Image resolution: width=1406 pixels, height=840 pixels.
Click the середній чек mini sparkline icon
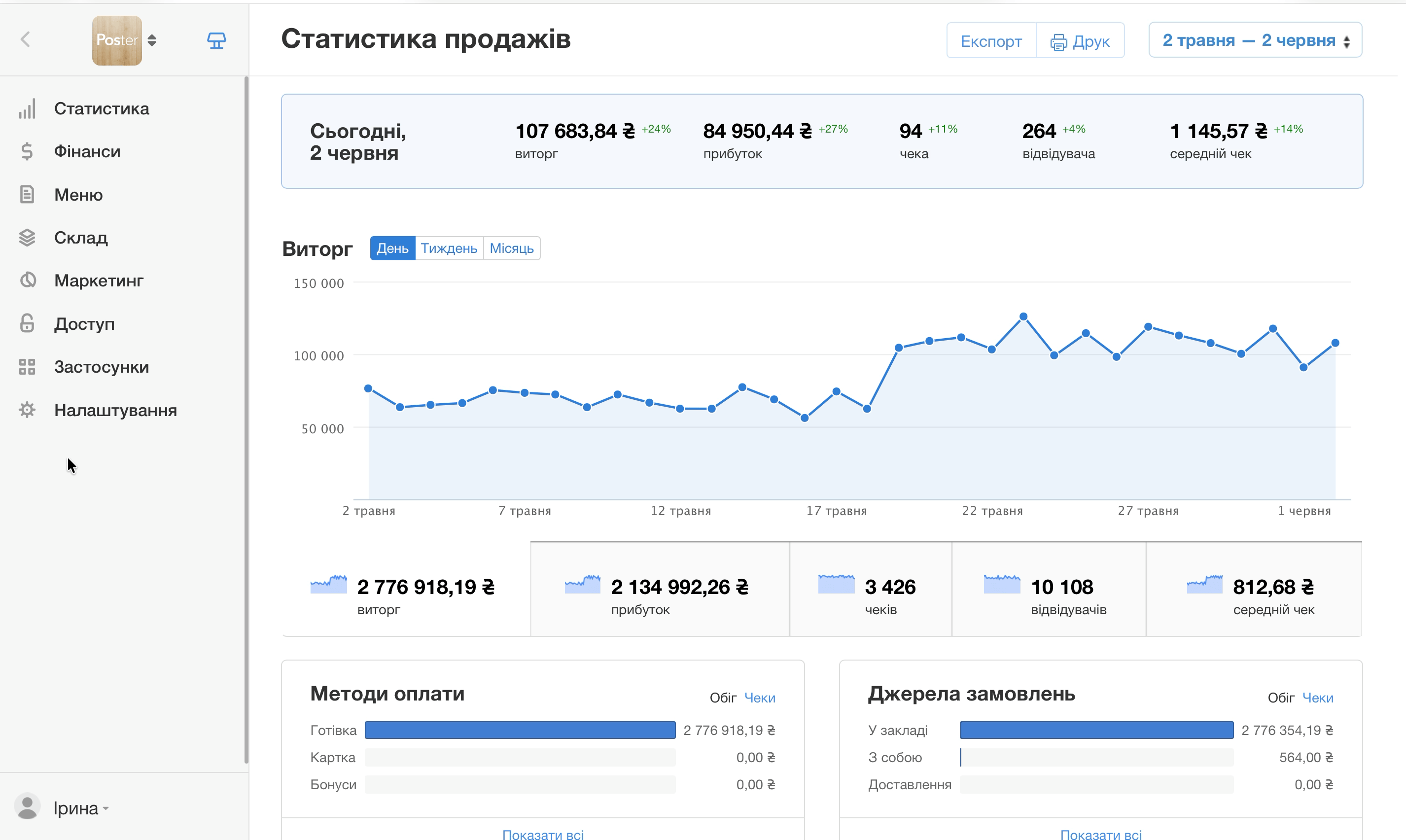(x=1204, y=584)
